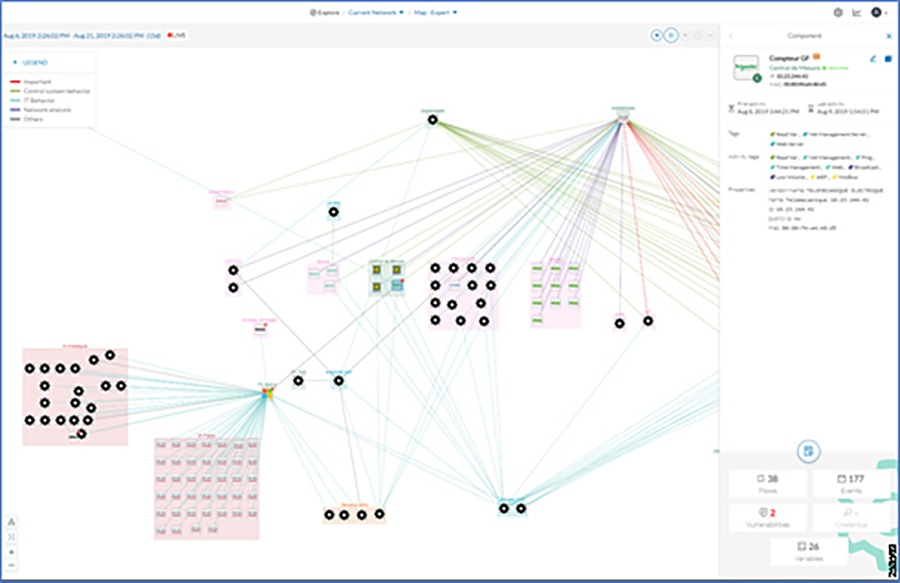Collapse the LEGEND panel
The height and width of the screenshot is (583, 900).
click(30, 62)
